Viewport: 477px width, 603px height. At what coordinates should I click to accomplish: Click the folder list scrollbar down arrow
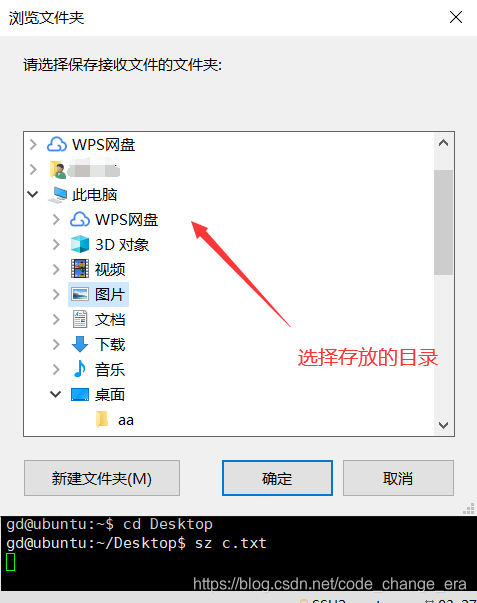pos(444,425)
